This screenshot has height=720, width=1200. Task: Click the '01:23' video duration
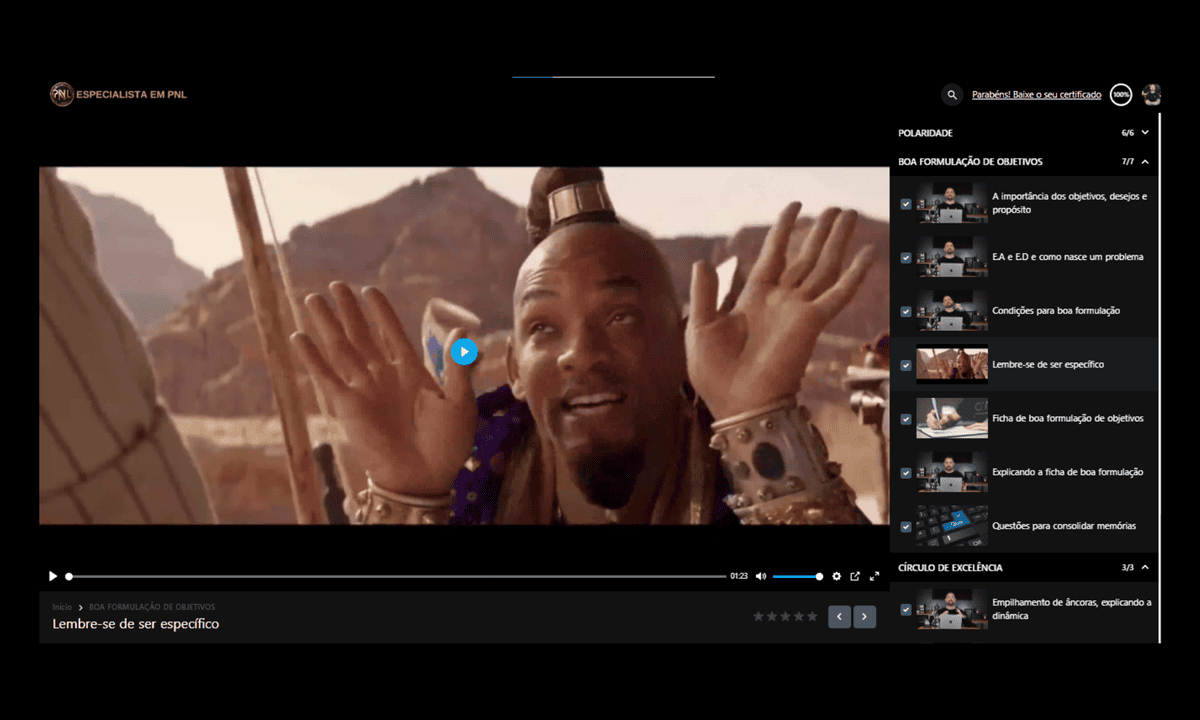pyautogui.click(x=739, y=576)
